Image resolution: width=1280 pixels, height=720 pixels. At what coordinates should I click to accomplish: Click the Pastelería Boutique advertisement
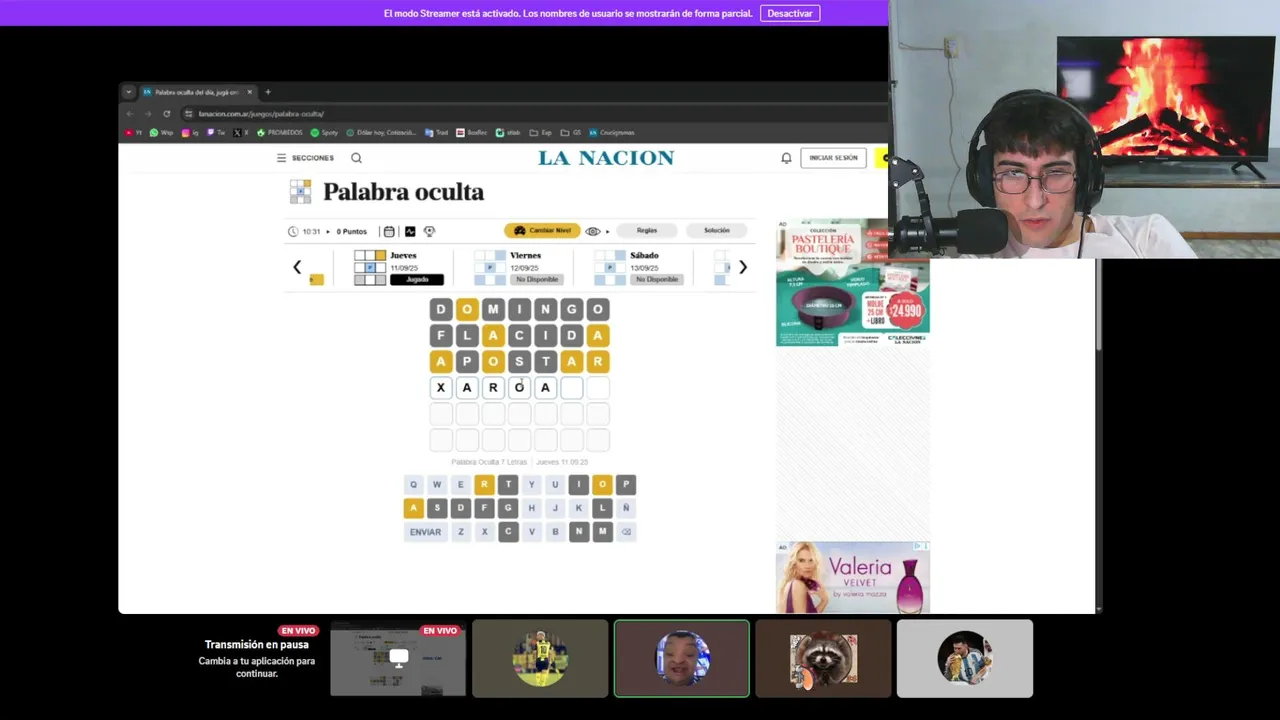click(853, 282)
